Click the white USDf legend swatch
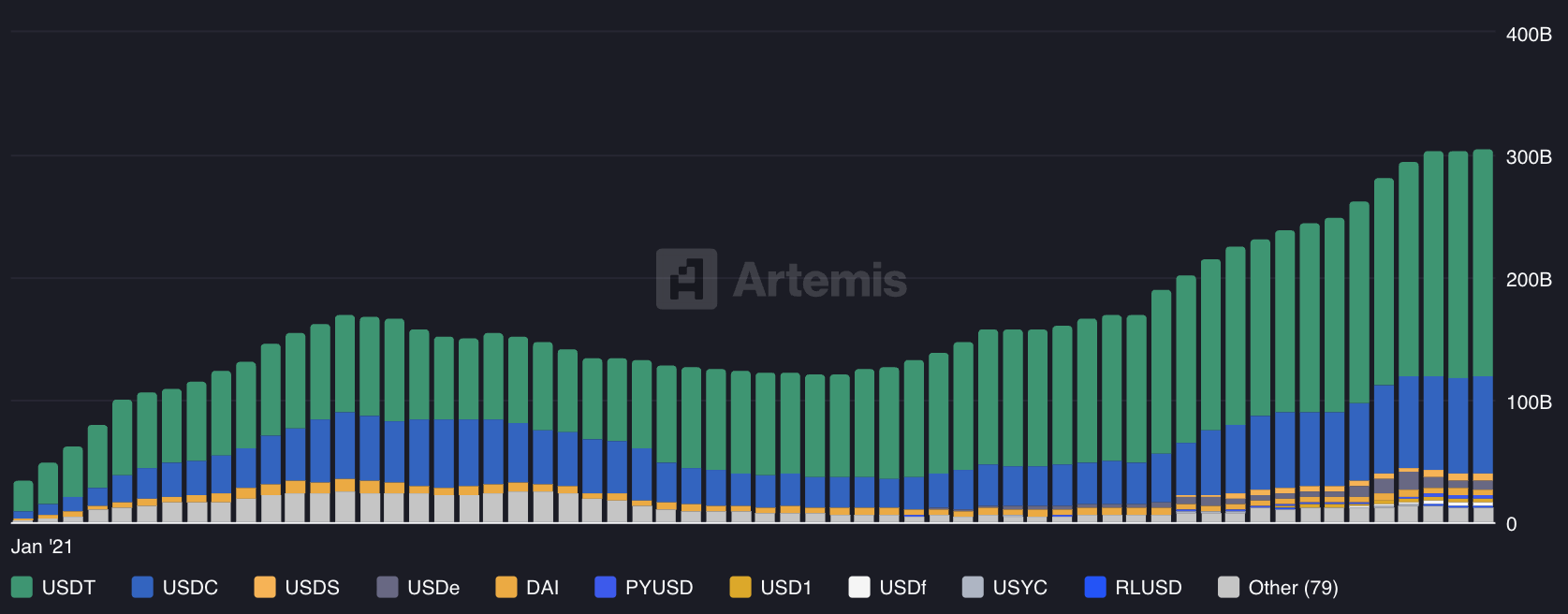 tap(859, 587)
